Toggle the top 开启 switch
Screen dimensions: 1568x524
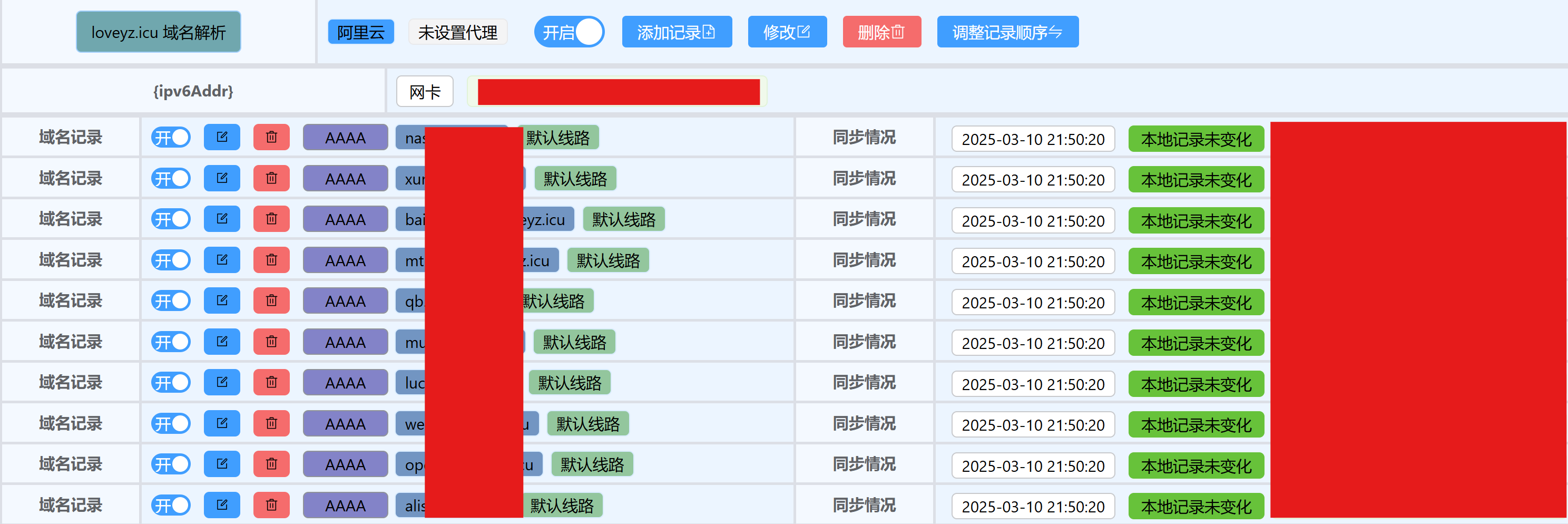coord(569,32)
